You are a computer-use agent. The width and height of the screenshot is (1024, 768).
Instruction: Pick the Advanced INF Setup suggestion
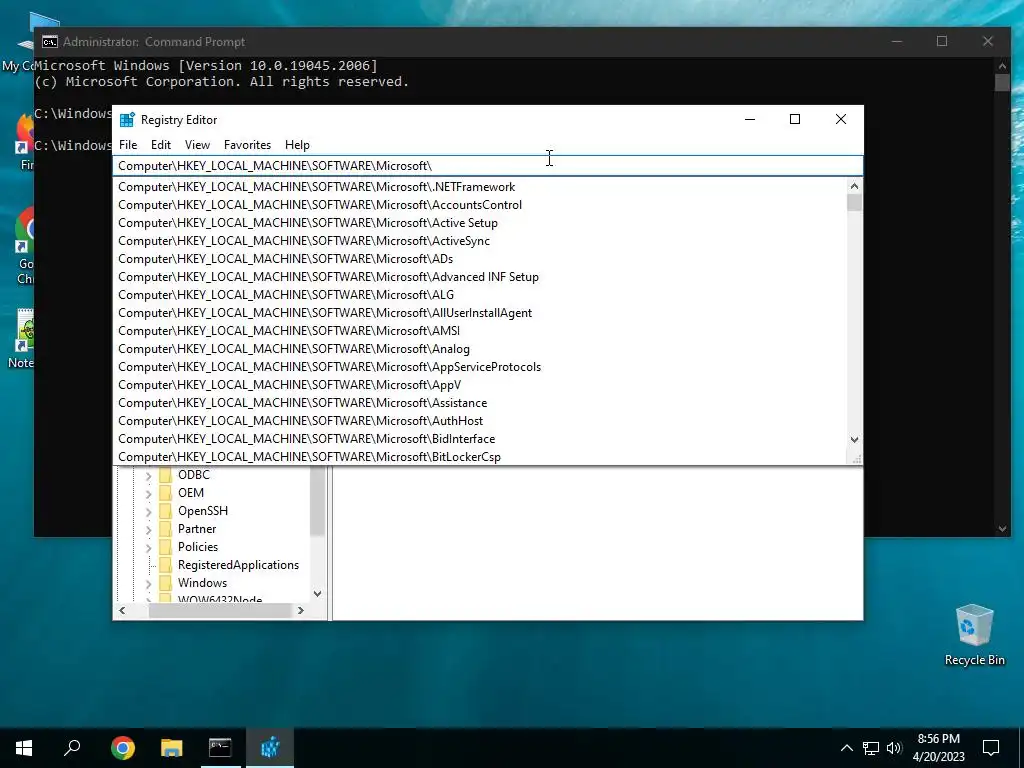point(480,277)
